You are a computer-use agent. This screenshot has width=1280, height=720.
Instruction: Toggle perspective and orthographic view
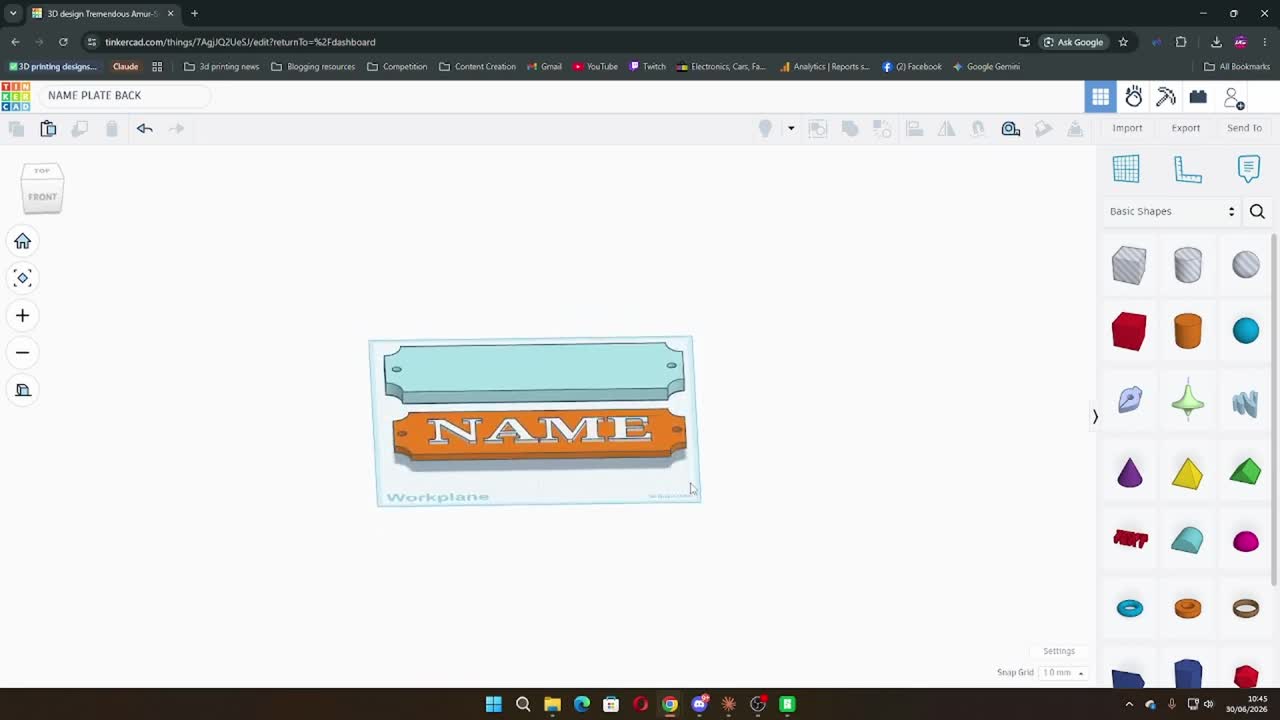point(22,390)
